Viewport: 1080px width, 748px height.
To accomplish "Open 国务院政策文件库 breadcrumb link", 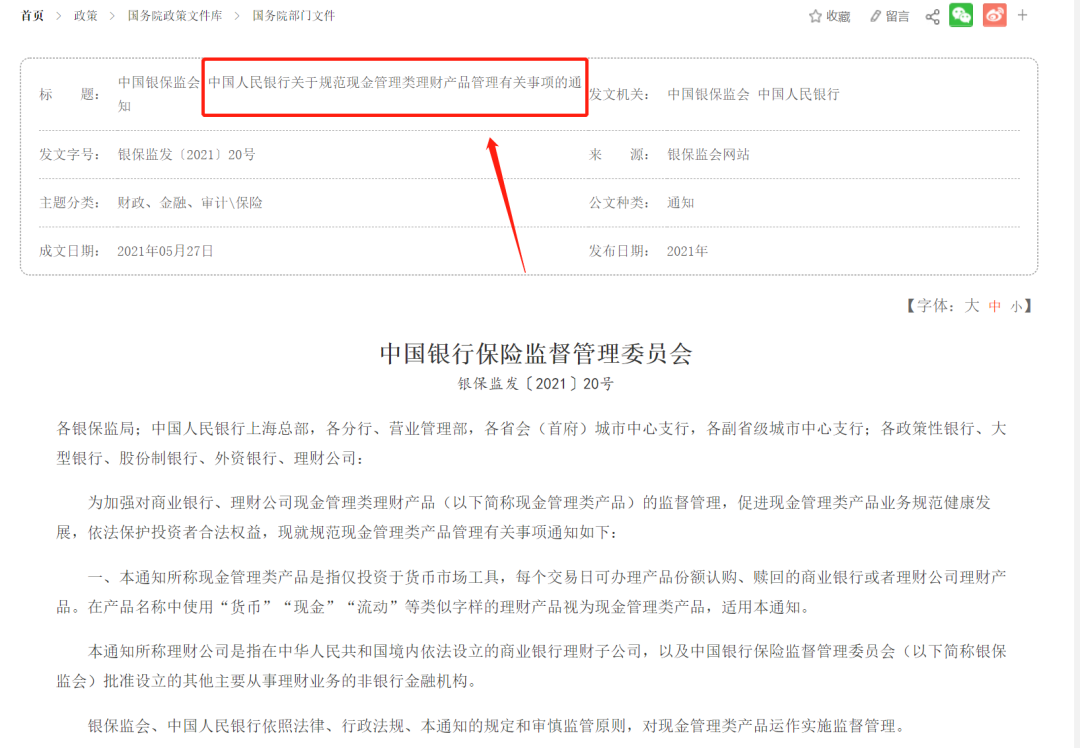I will coord(175,16).
